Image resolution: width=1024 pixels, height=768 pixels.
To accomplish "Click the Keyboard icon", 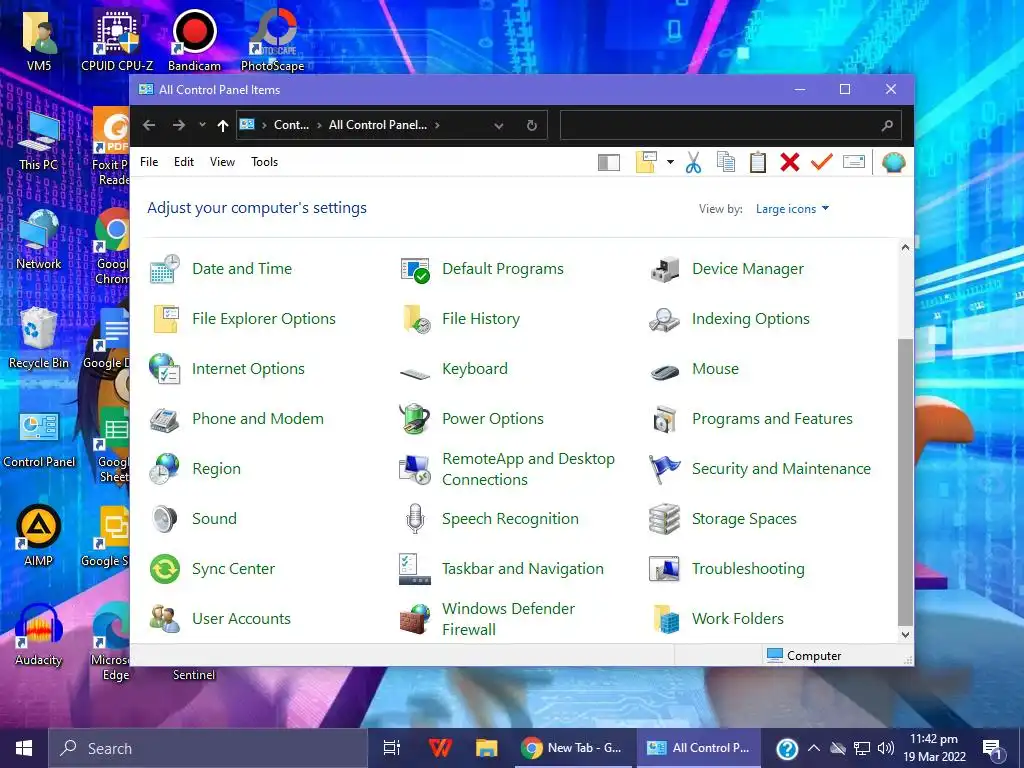I will [415, 374].
